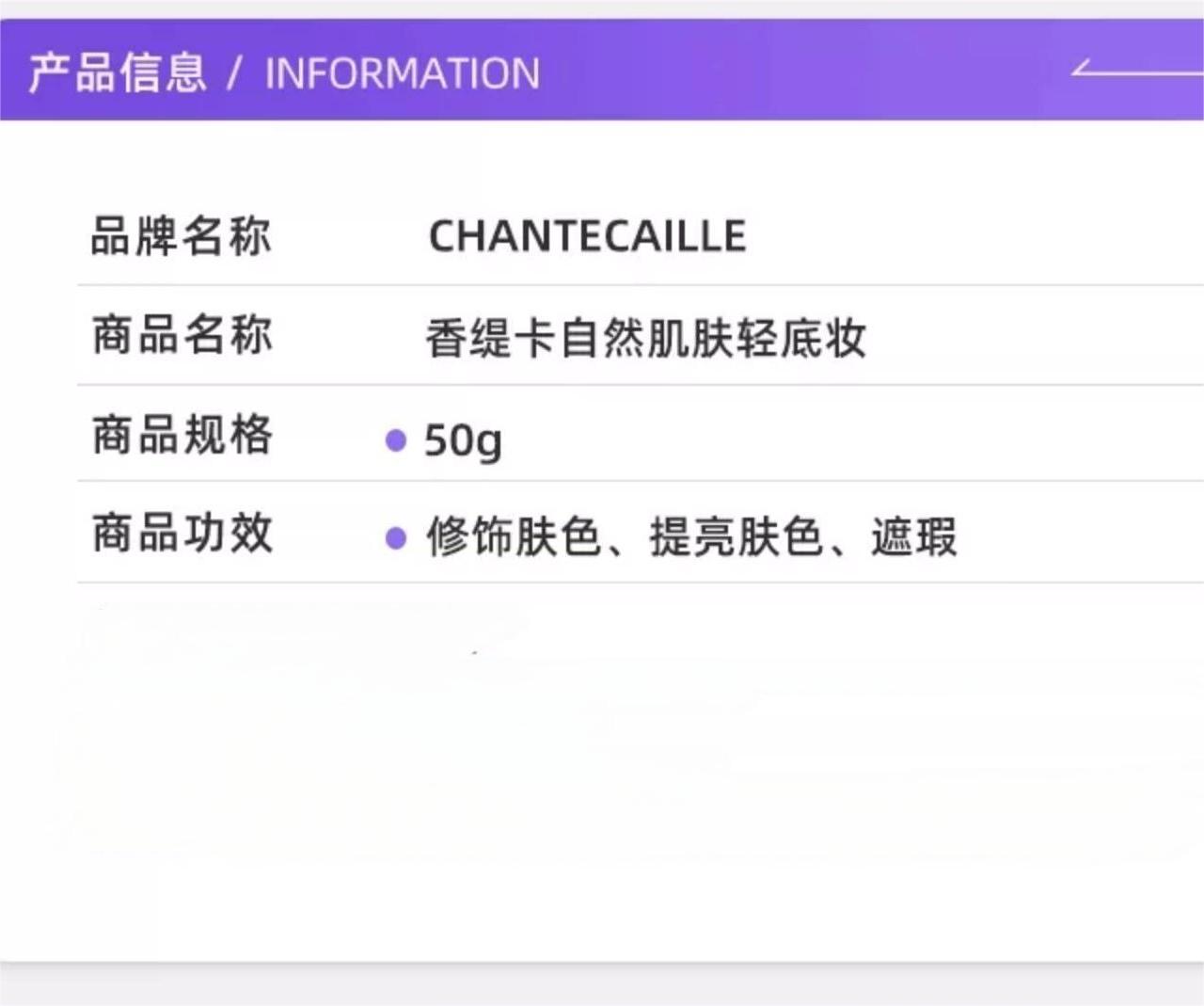Select the 产品信息 header title

pyautogui.click(x=118, y=73)
